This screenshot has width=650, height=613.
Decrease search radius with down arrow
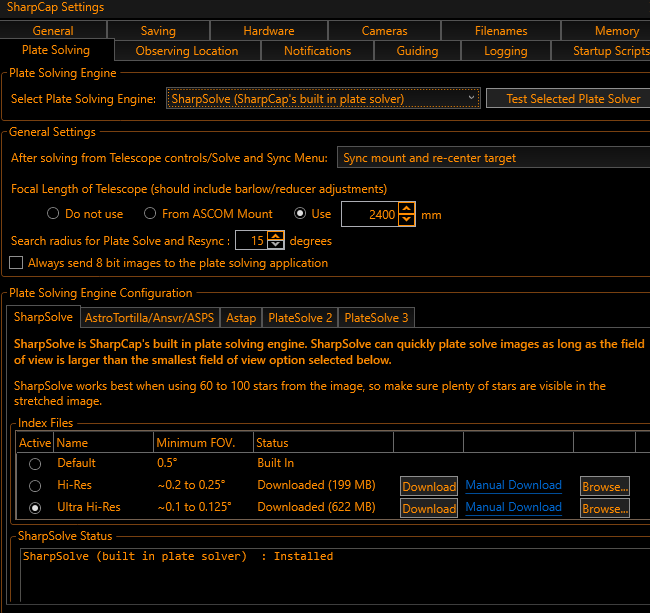pos(276,245)
